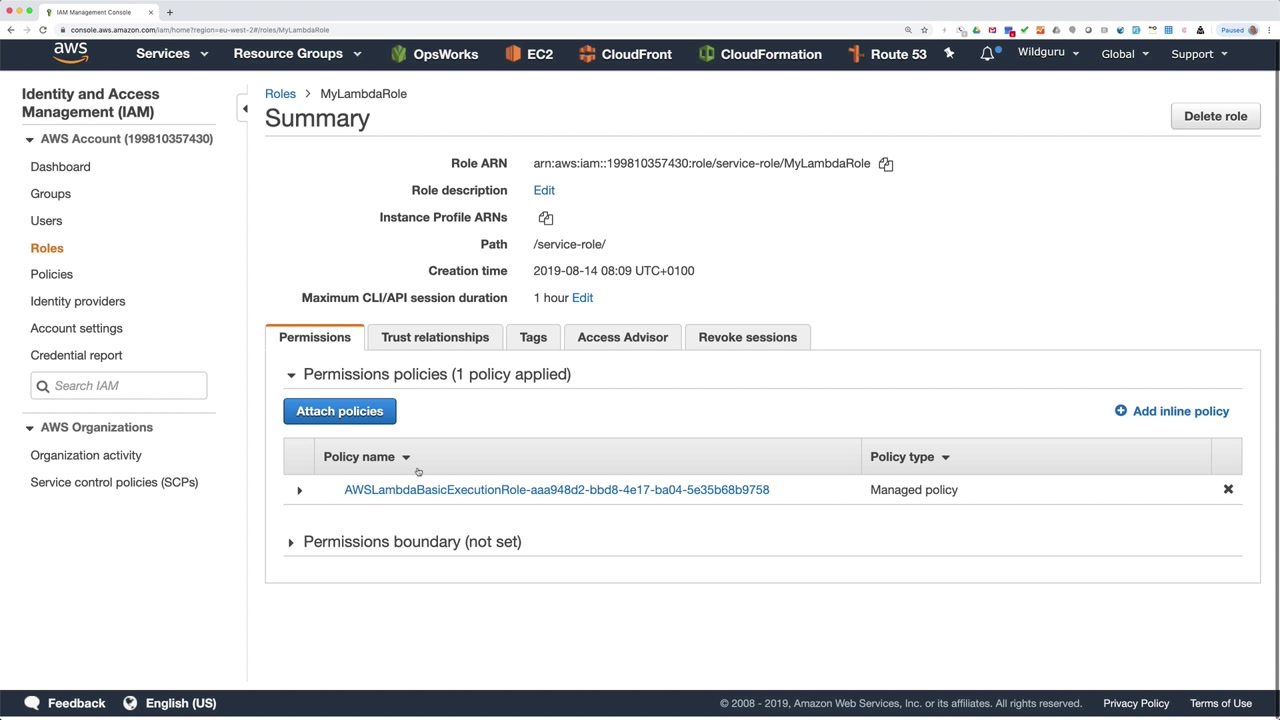Open the Route 53 shortcut icon
Image resolution: width=1280 pixels, height=720 pixels.
[x=855, y=54]
